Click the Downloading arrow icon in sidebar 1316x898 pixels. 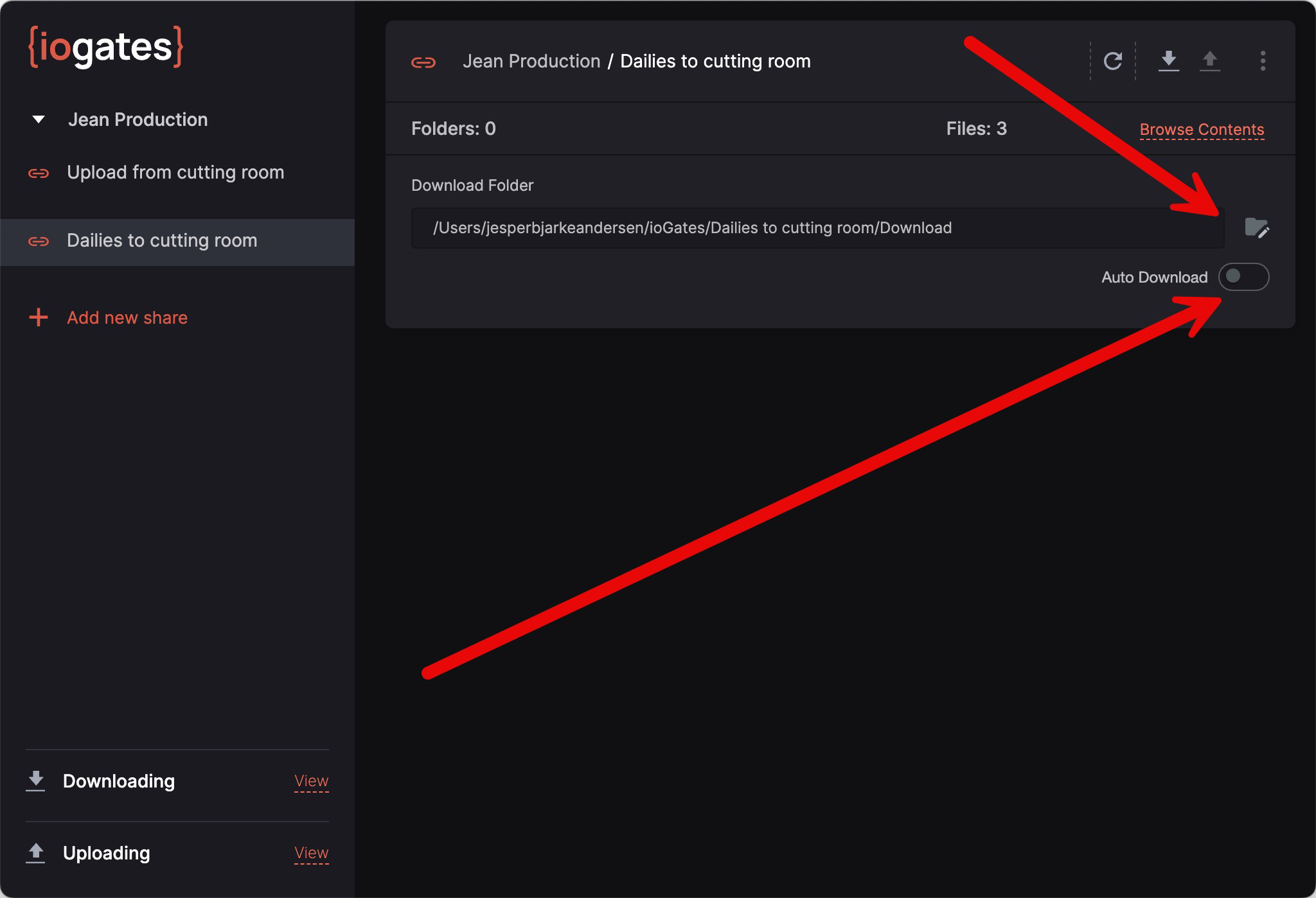coord(36,780)
